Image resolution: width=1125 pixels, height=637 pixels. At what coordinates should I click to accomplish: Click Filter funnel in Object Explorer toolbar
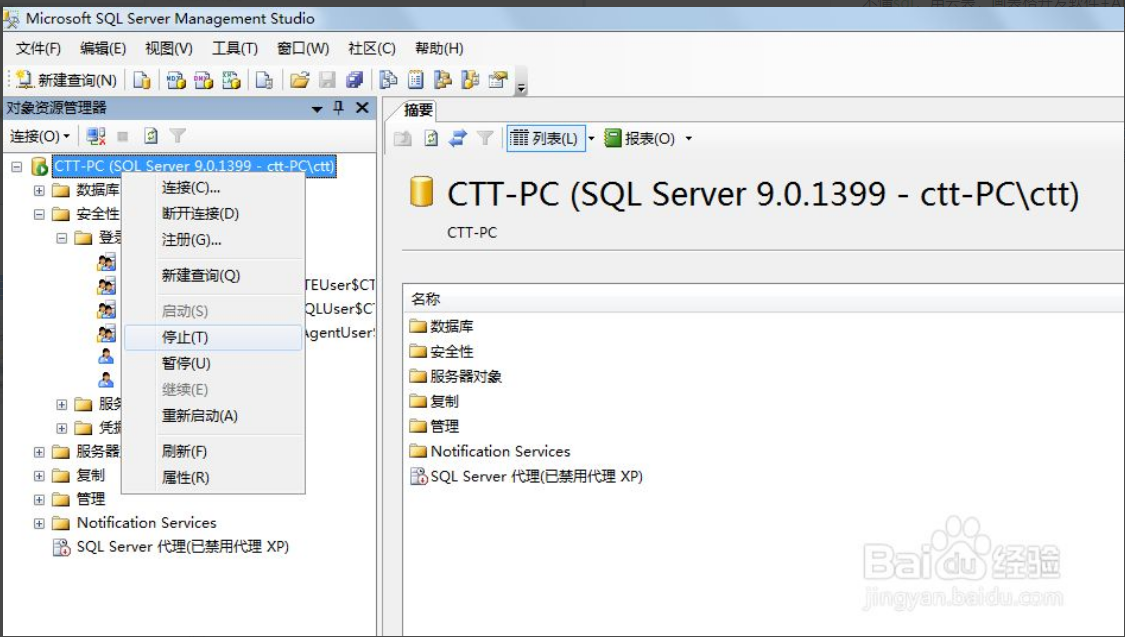(x=178, y=136)
